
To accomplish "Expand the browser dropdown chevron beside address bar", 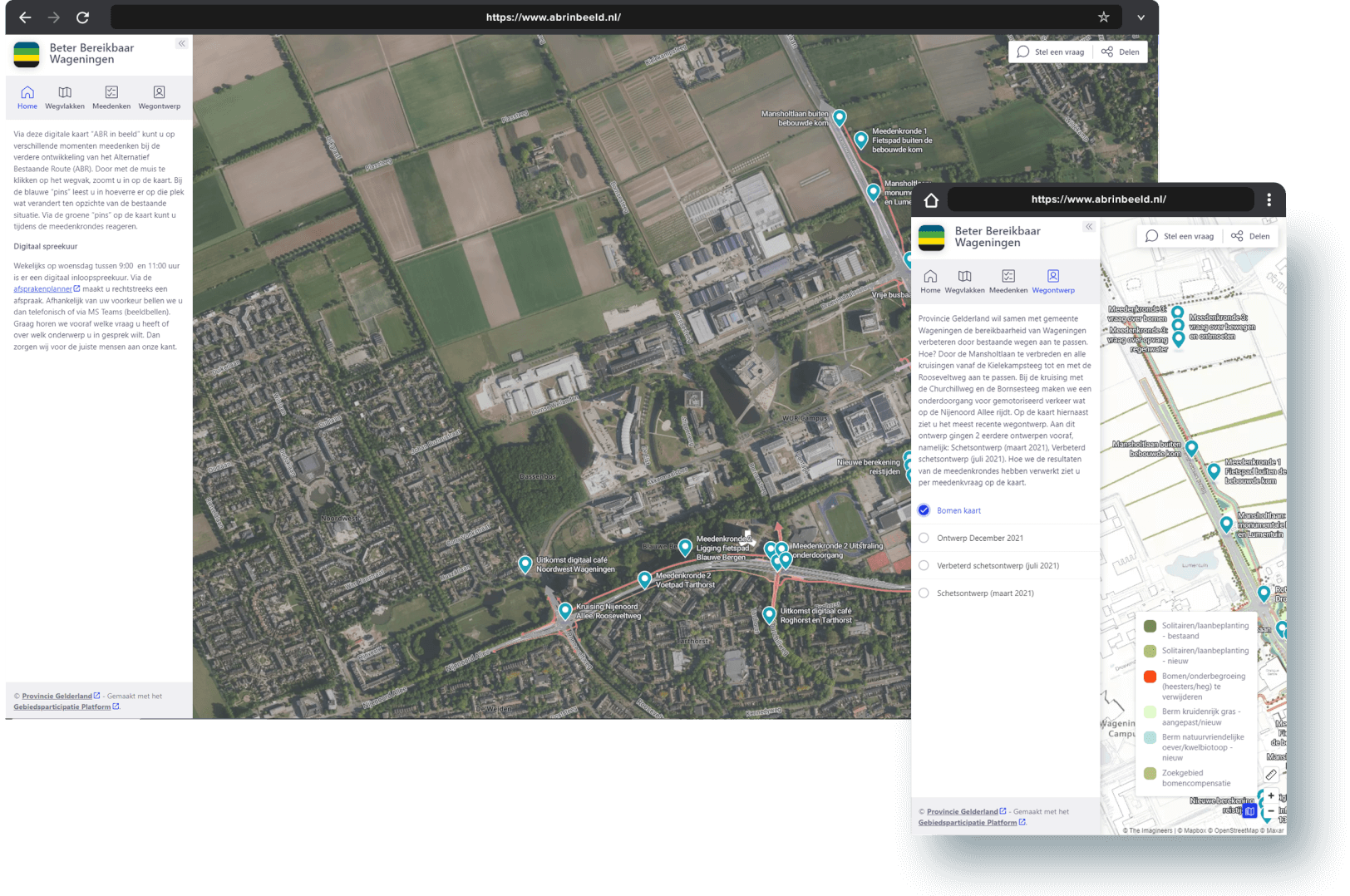I will click(1141, 17).
